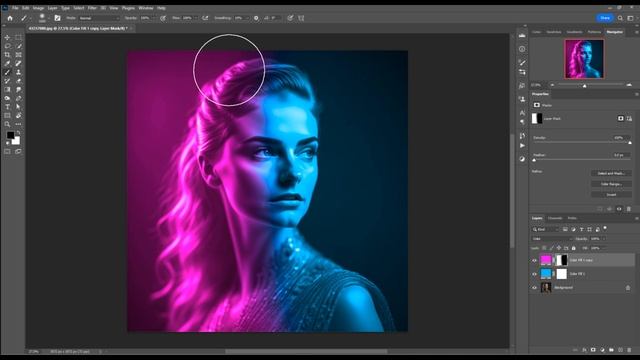Viewport: 640px width, 360px height.
Task: Click the Select and Mask button
Action: [x=611, y=173]
